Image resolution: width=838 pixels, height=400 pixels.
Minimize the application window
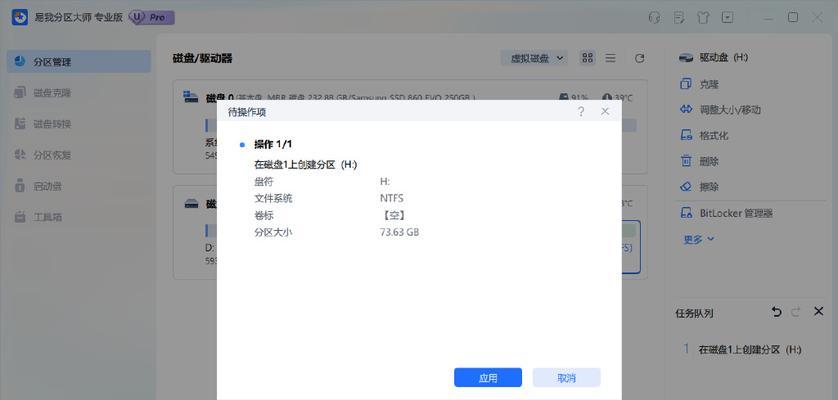(768, 18)
